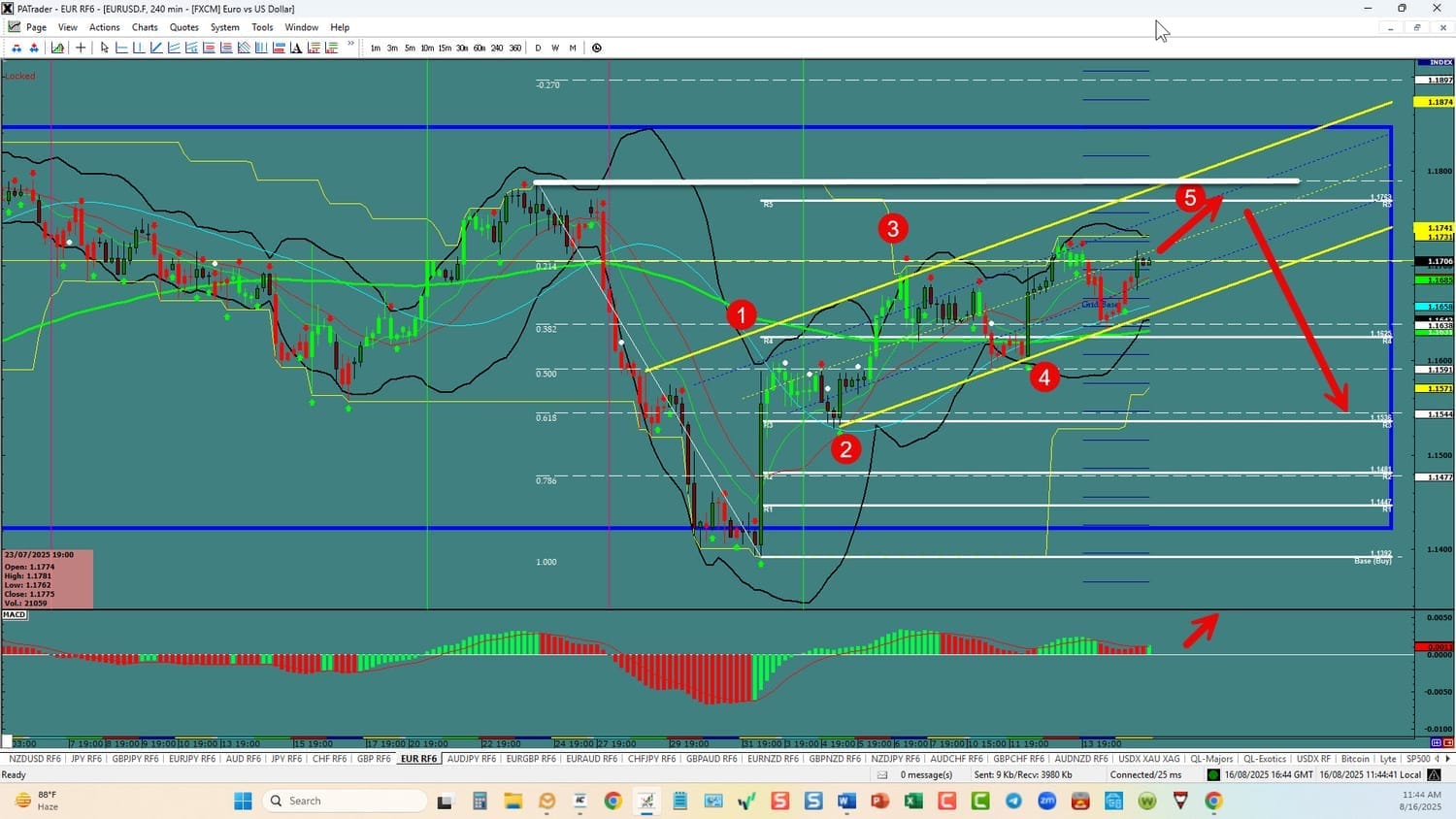Screen dimensions: 1456x819
Task: Click the MACD indicator label
Action: pyautogui.click(x=15, y=615)
